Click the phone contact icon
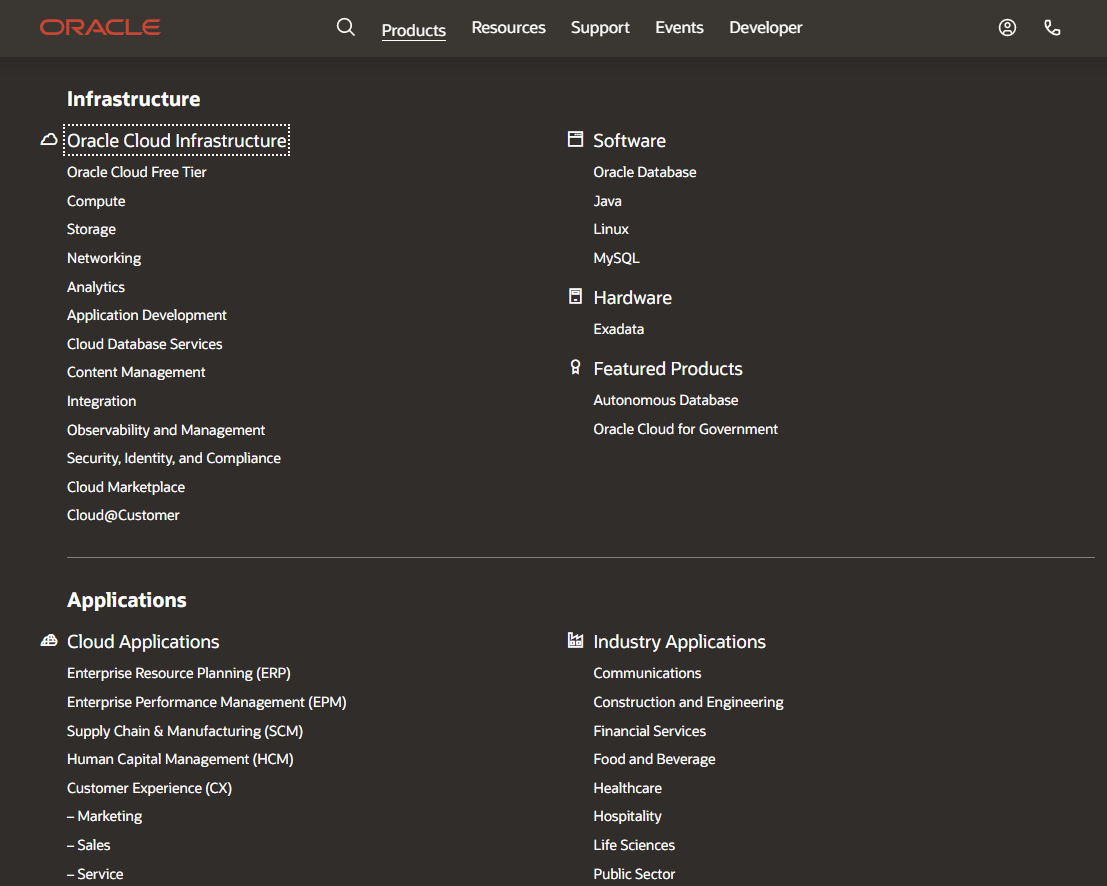The width and height of the screenshot is (1107, 886). pos(1052,28)
